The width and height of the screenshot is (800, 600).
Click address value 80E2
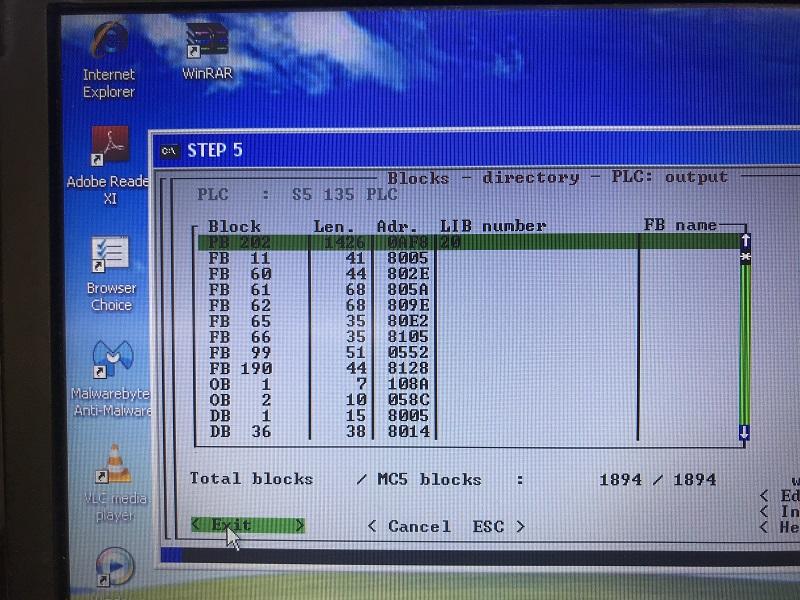(x=408, y=321)
